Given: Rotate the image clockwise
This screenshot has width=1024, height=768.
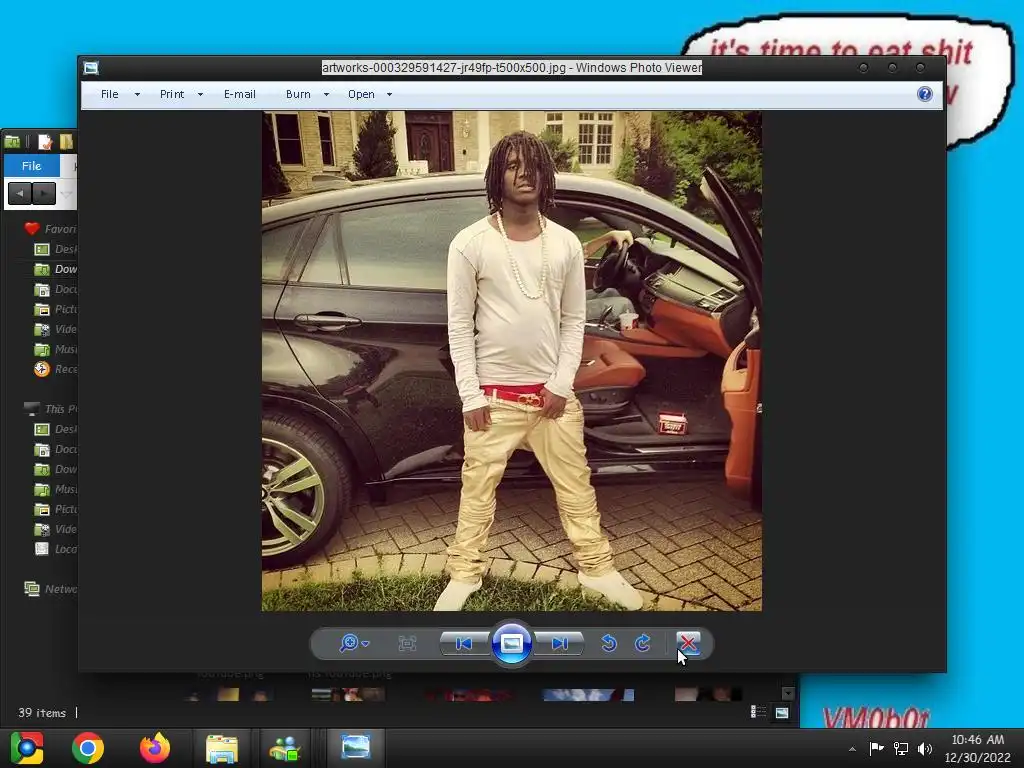Looking at the screenshot, I should click(643, 643).
